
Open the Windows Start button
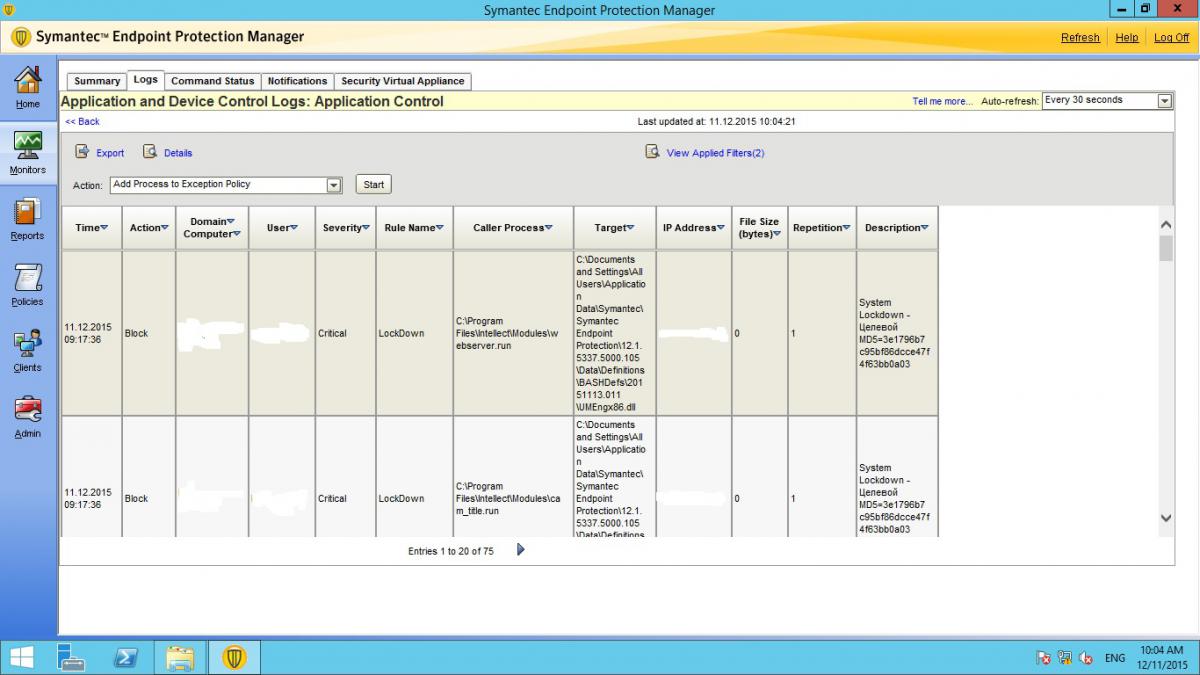tap(21, 657)
